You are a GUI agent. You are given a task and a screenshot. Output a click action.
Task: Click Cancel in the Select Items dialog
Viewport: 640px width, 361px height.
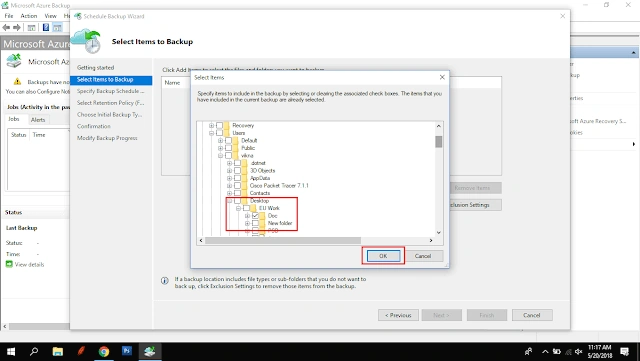pyautogui.click(x=423, y=256)
